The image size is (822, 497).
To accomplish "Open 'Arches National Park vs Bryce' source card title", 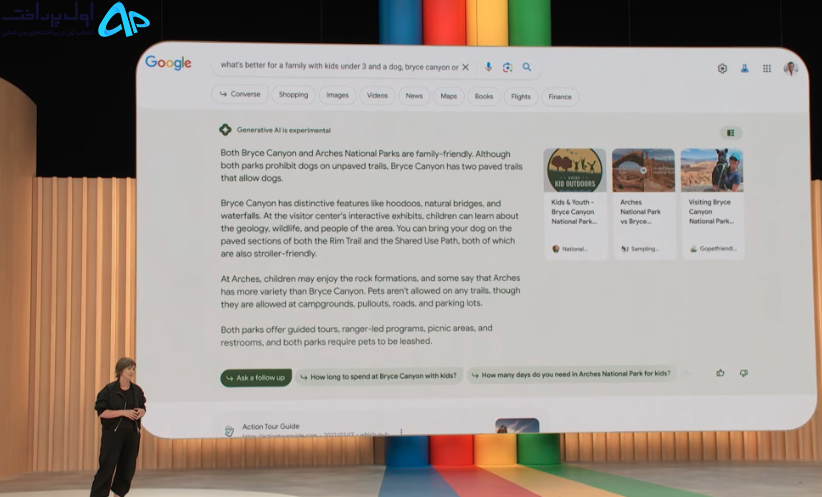I will coord(641,212).
